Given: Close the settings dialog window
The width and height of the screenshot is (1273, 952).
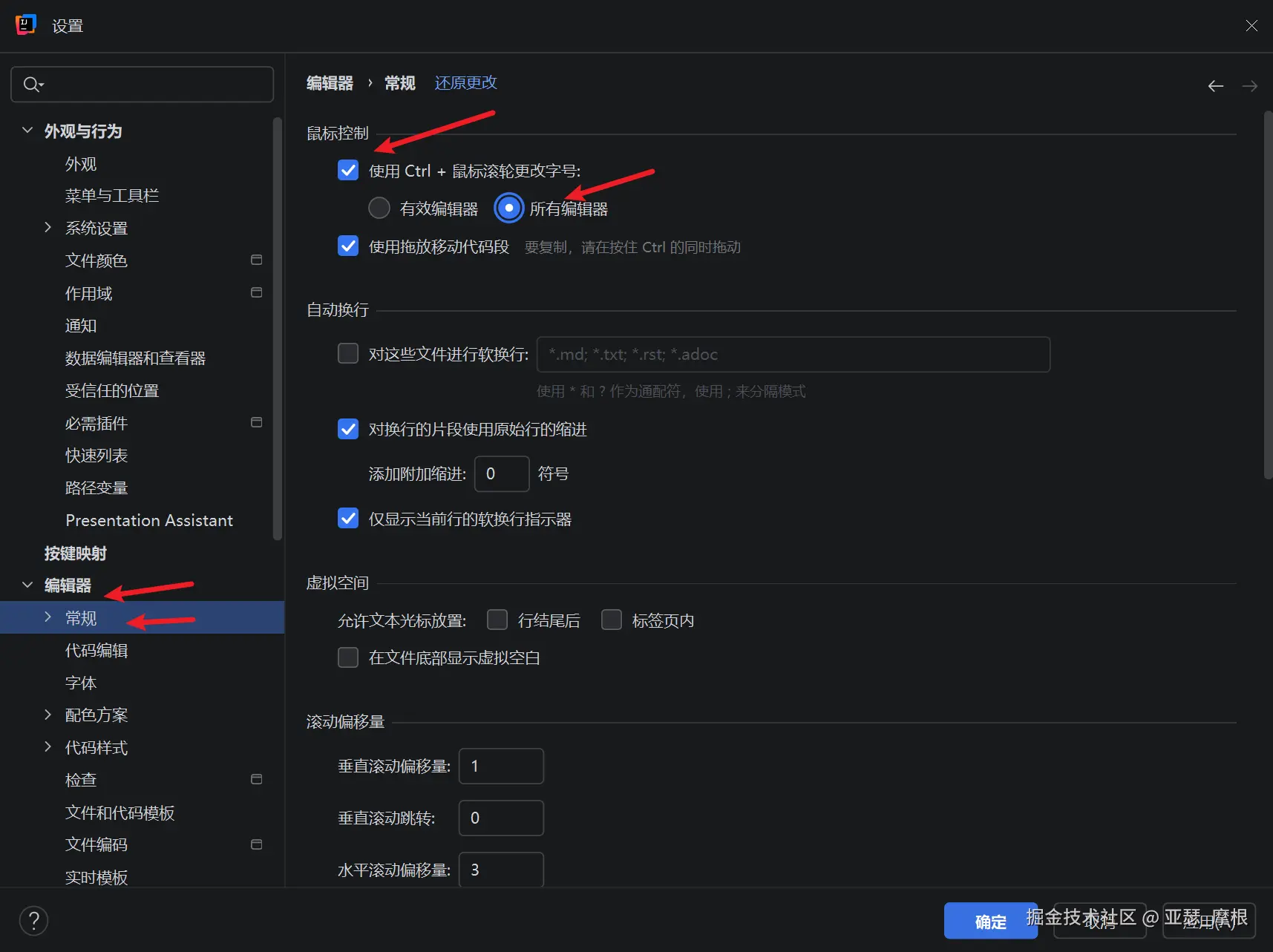Looking at the screenshot, I should pyautogui.click(x=1251, y=26).
